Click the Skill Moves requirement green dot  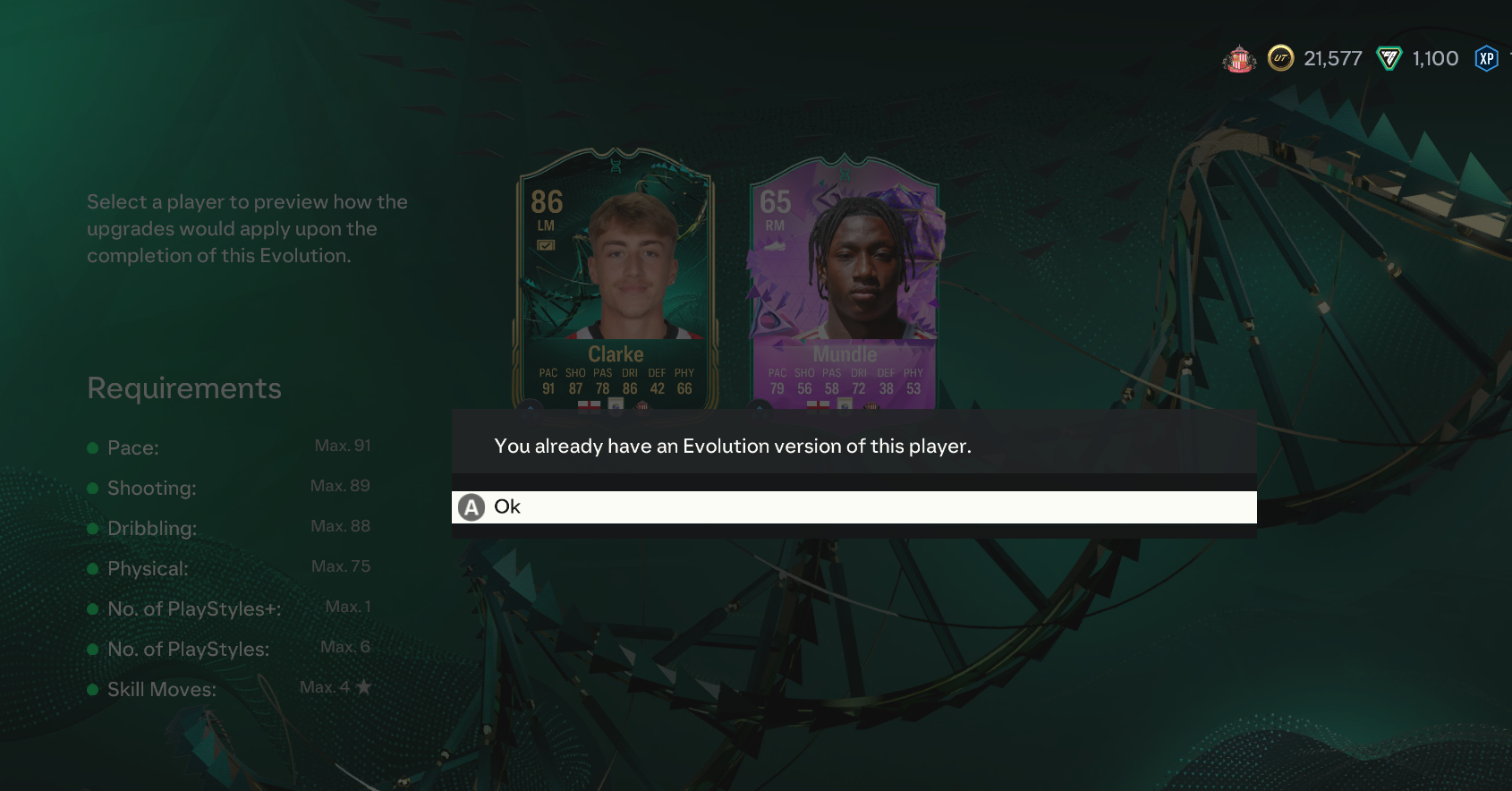[x=92, y=690]
